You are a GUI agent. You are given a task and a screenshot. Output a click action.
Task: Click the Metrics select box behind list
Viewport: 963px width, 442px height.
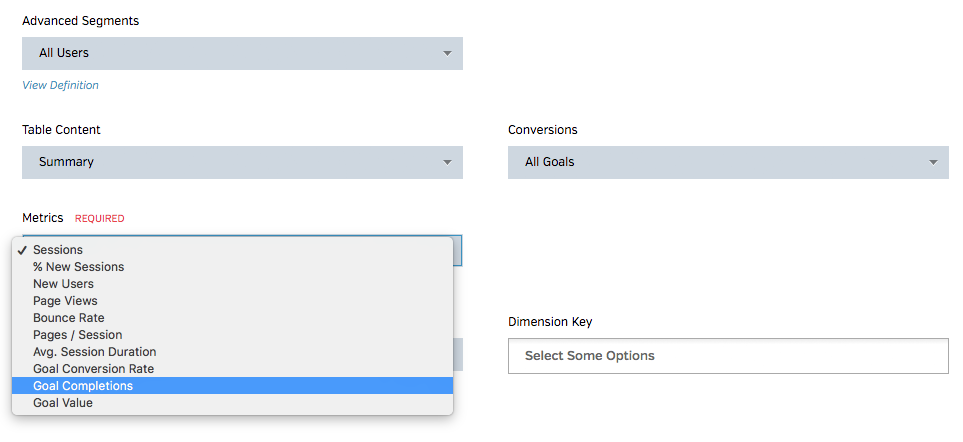coord(458,252)
